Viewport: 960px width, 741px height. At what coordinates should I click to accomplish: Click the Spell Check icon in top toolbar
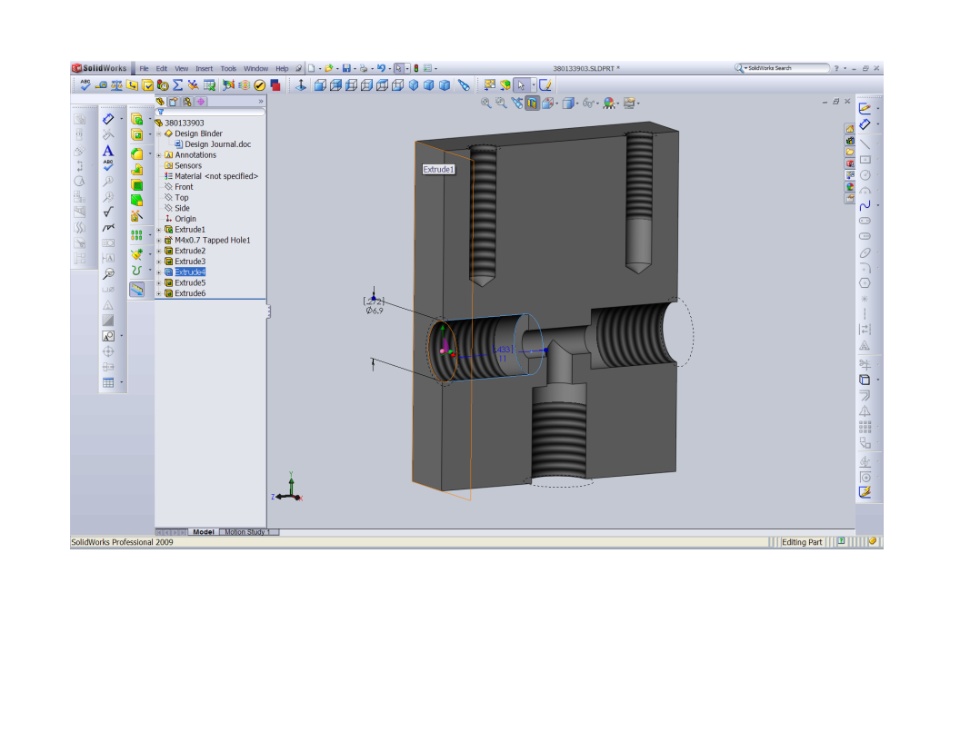tap(85, 85)
